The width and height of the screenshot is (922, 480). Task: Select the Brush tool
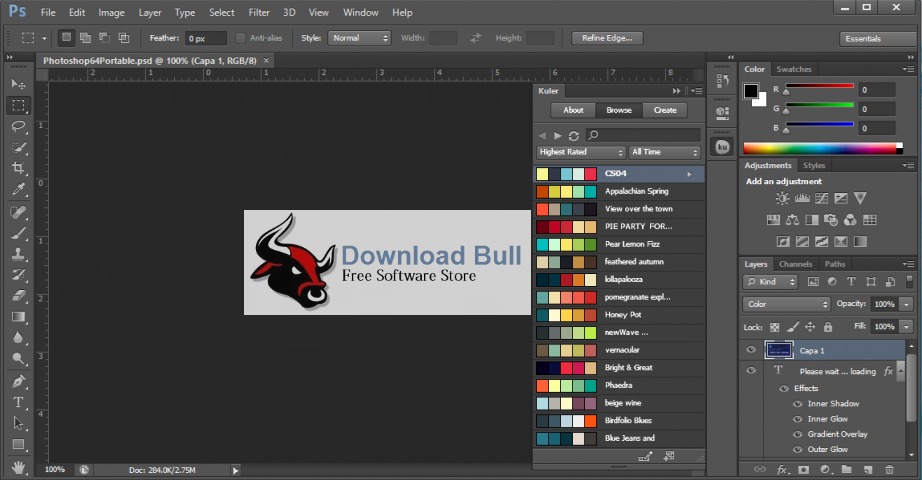(x=18, y=233)
